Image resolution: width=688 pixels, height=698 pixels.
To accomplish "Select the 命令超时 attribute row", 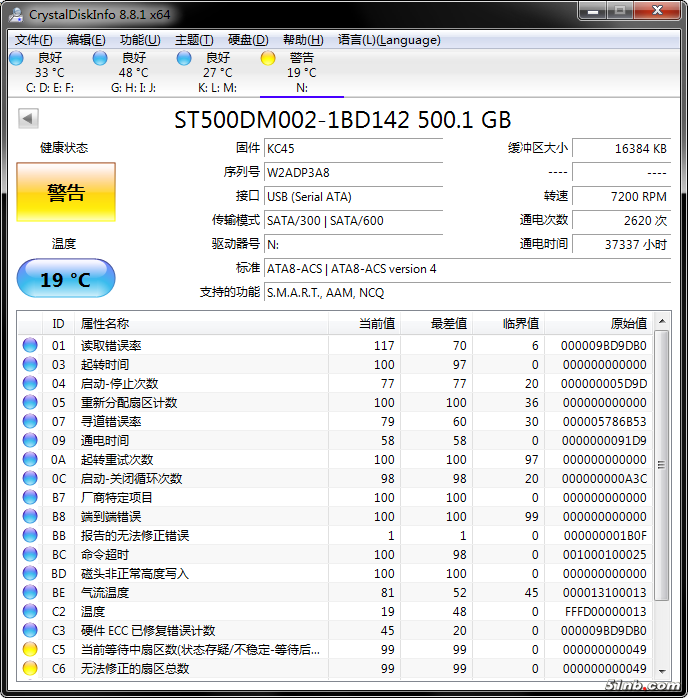I will [x=335, y=554].
